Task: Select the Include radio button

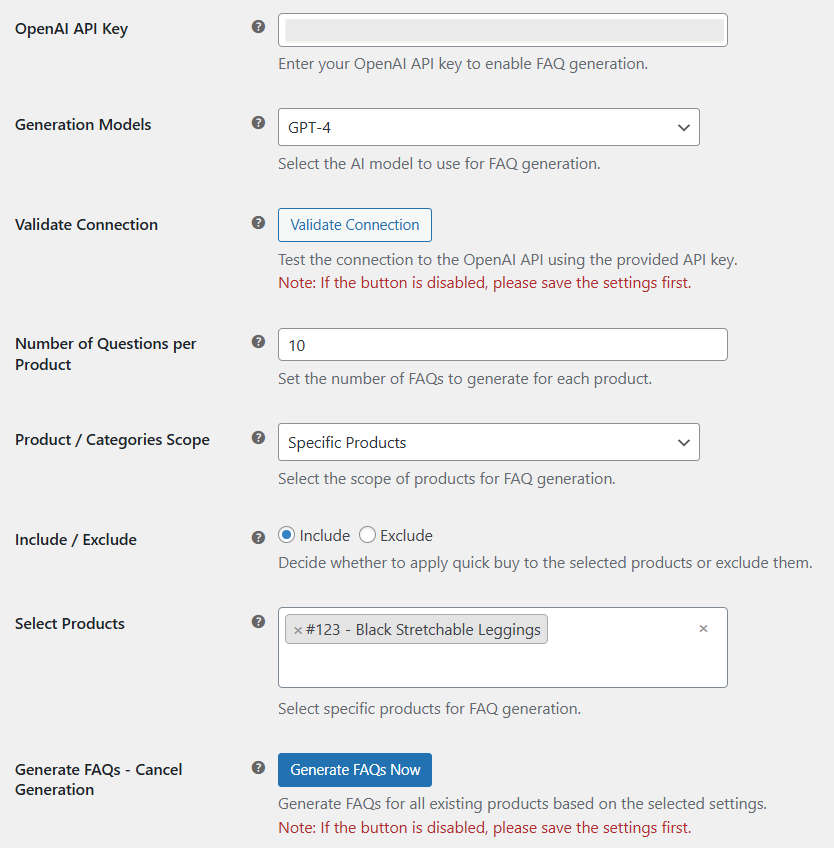Action: click(285, 535)
